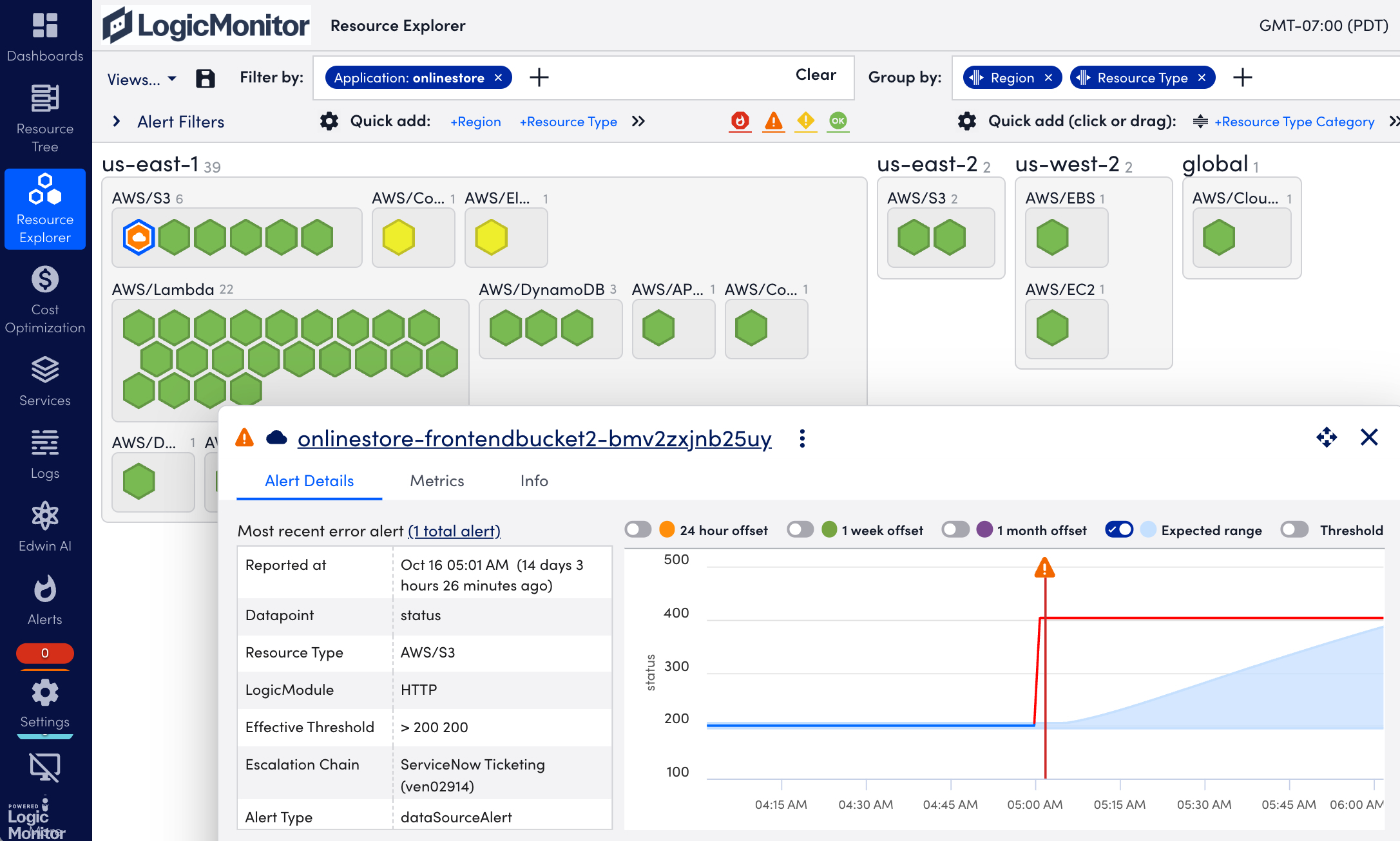Add +Resource Type Category grouping

[1294, 122]
